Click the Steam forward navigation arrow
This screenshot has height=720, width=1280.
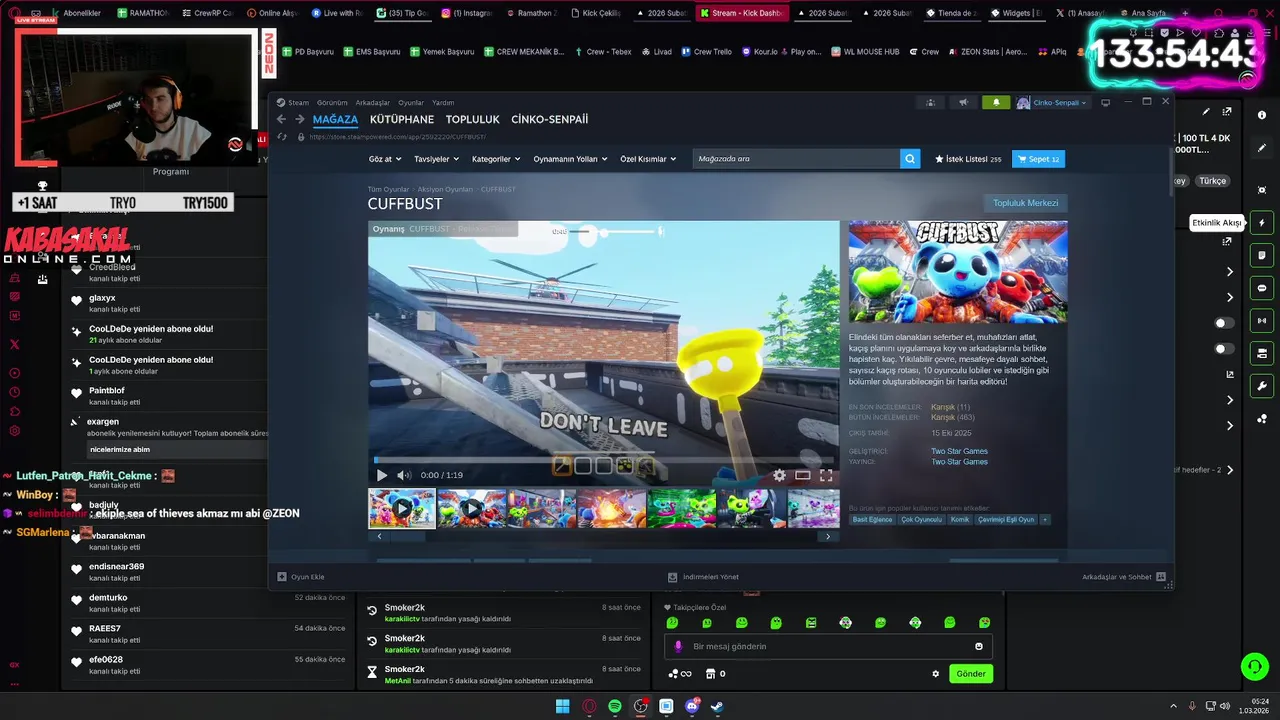click(299, 119)
